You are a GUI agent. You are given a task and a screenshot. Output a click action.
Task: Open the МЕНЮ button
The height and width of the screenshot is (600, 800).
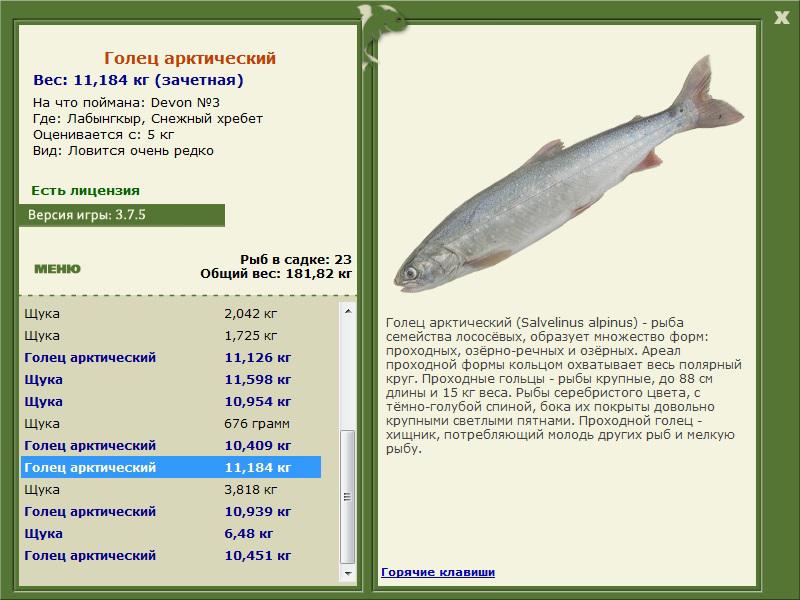pyautogui.click(x=57, y=269)
